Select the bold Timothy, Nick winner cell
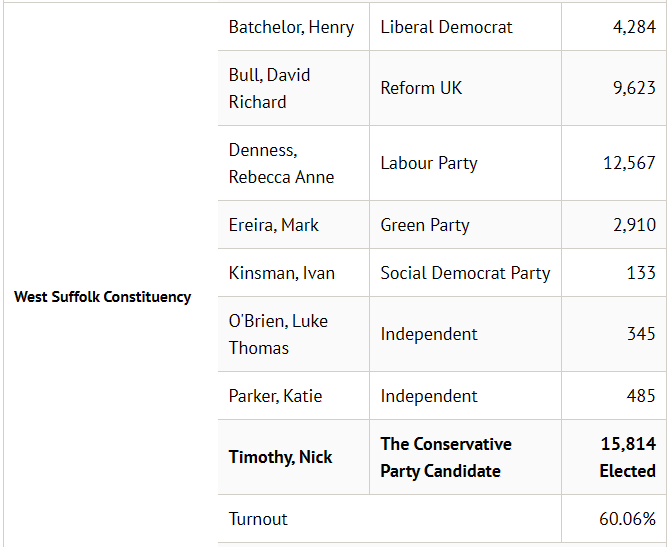 pos(294,457)
